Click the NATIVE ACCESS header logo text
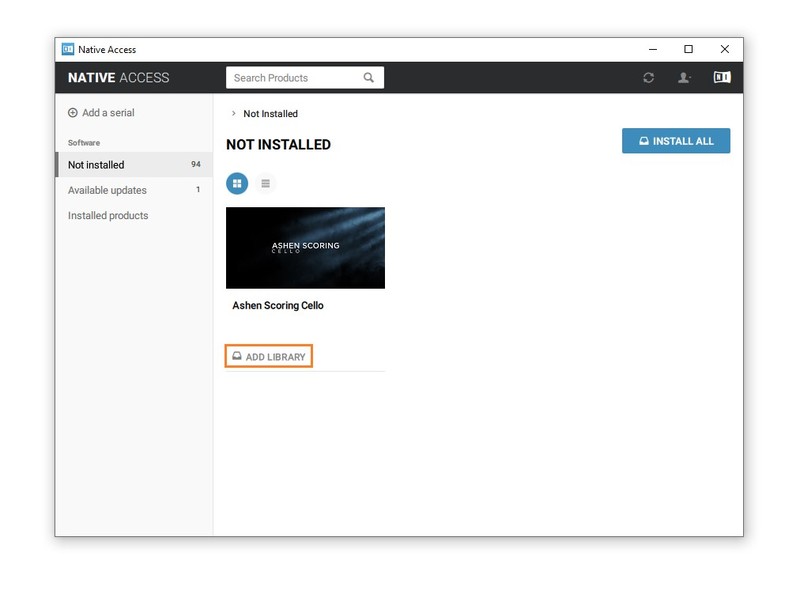The height and width of the screenshot is (590, 800). pos(118,78)
